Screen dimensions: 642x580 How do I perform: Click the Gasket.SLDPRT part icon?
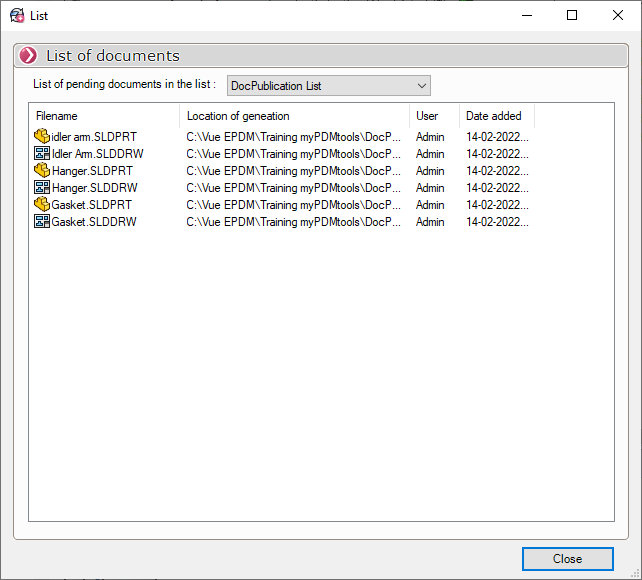point(42,205)
